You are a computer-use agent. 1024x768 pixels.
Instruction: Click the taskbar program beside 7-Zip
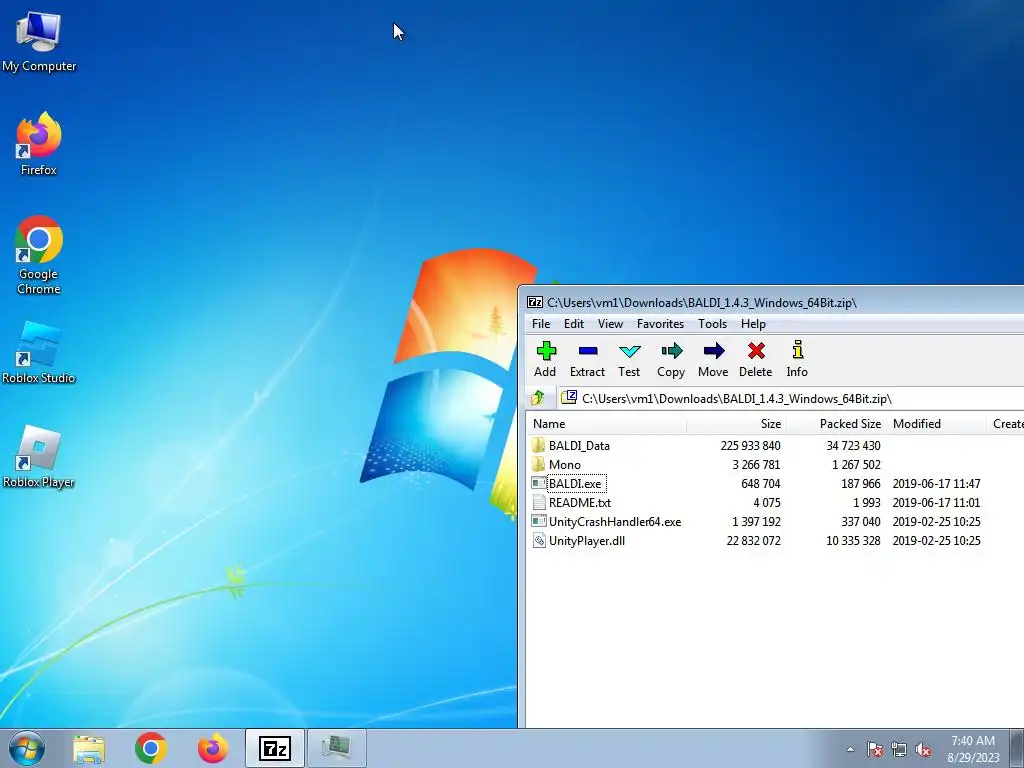(336, 748)
